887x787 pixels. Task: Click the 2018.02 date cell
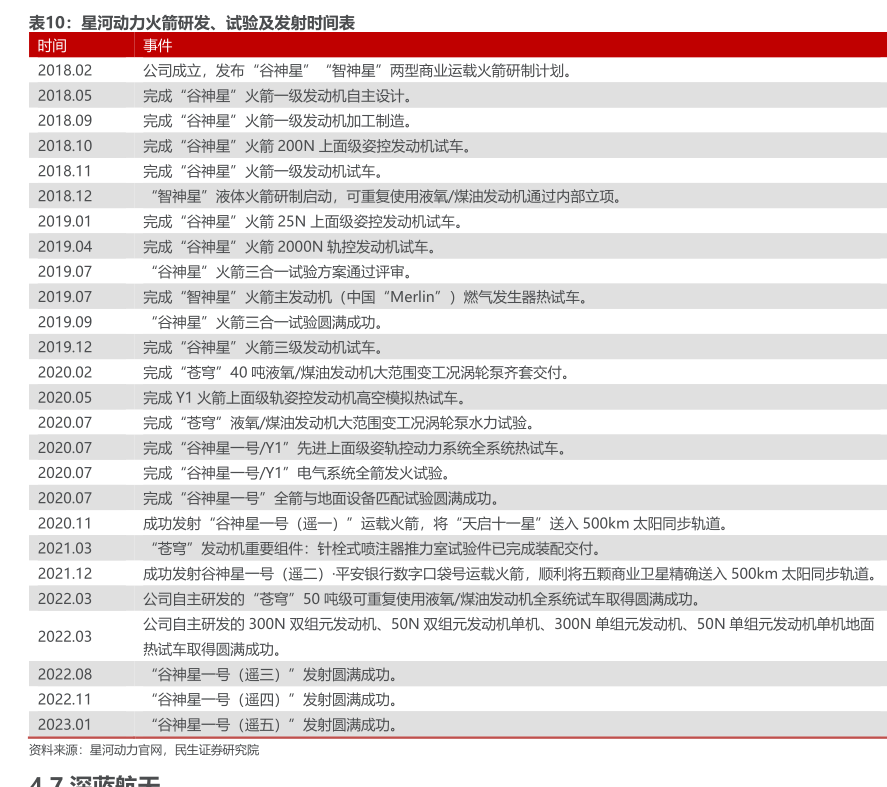click(x=65, y=71)
